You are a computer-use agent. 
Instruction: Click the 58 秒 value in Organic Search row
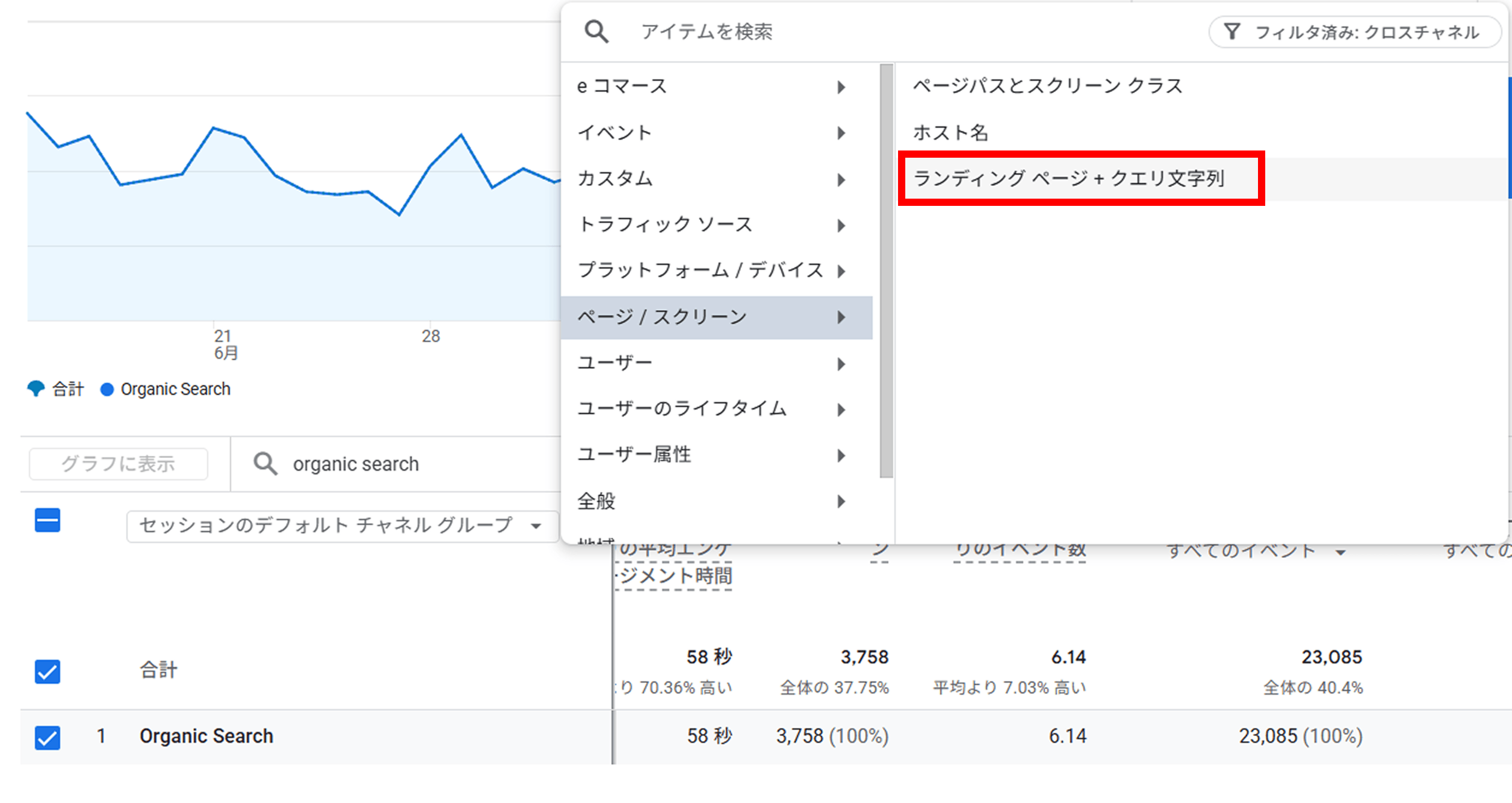710,736
